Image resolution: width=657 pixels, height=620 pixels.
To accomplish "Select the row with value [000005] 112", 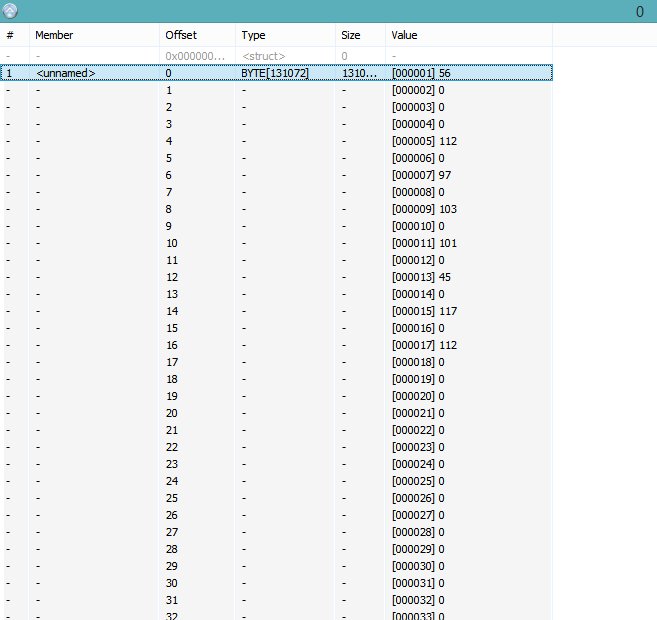I will click(424, 141).
